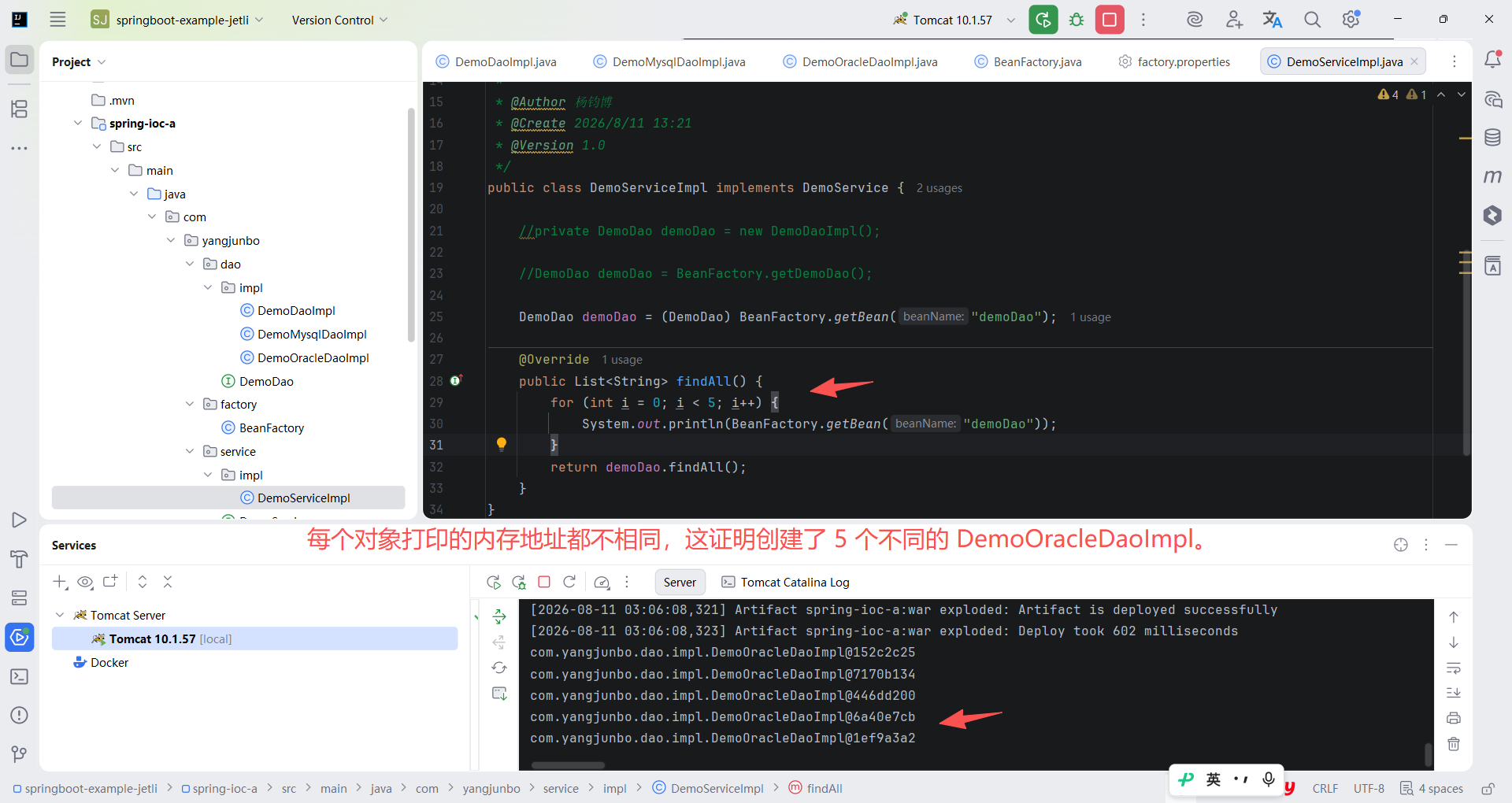Select the Server console tab
This screenshot has width=1512, height=803.
coord(680,583)
